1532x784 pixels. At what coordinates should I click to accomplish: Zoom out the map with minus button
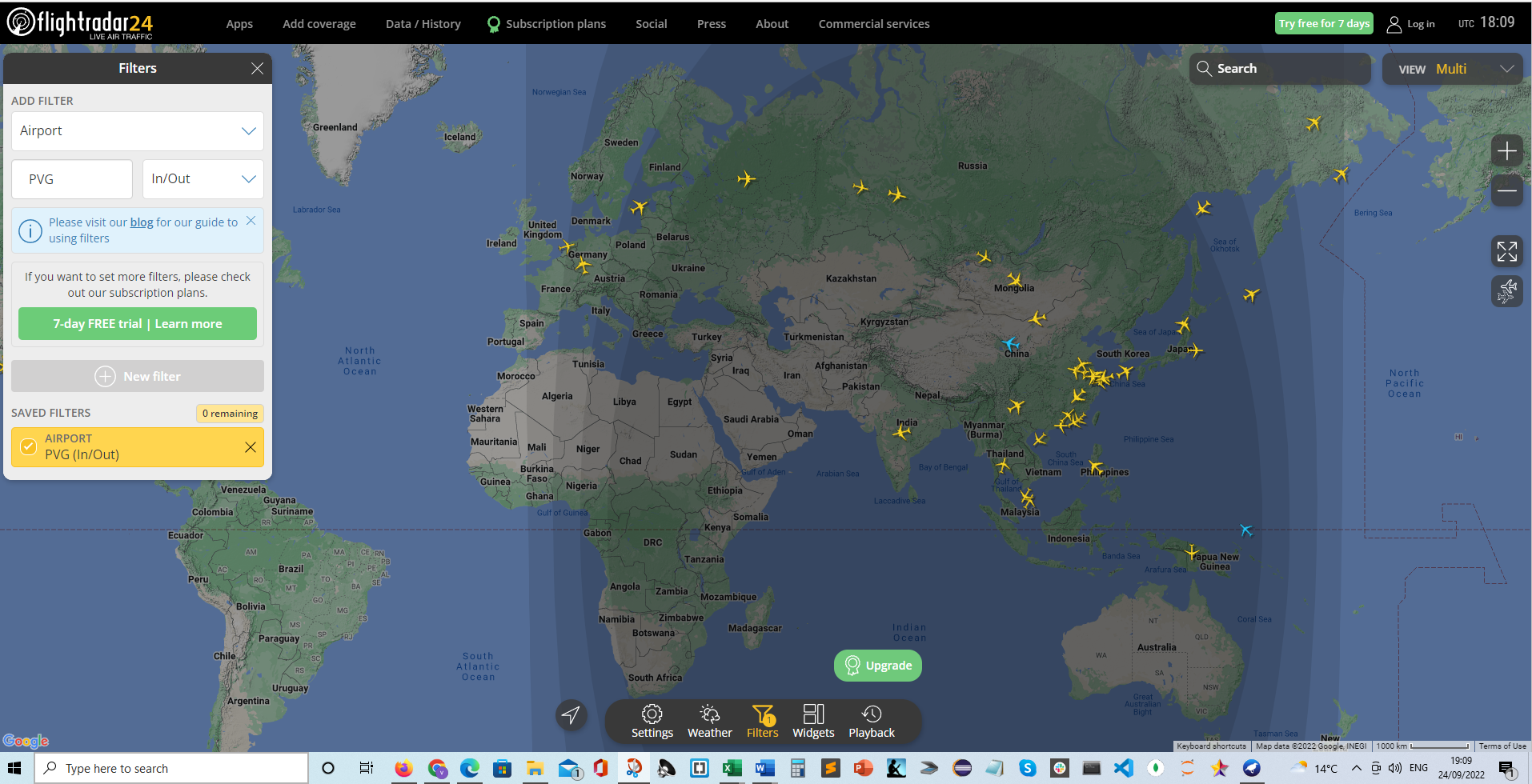pos(1507,190)
